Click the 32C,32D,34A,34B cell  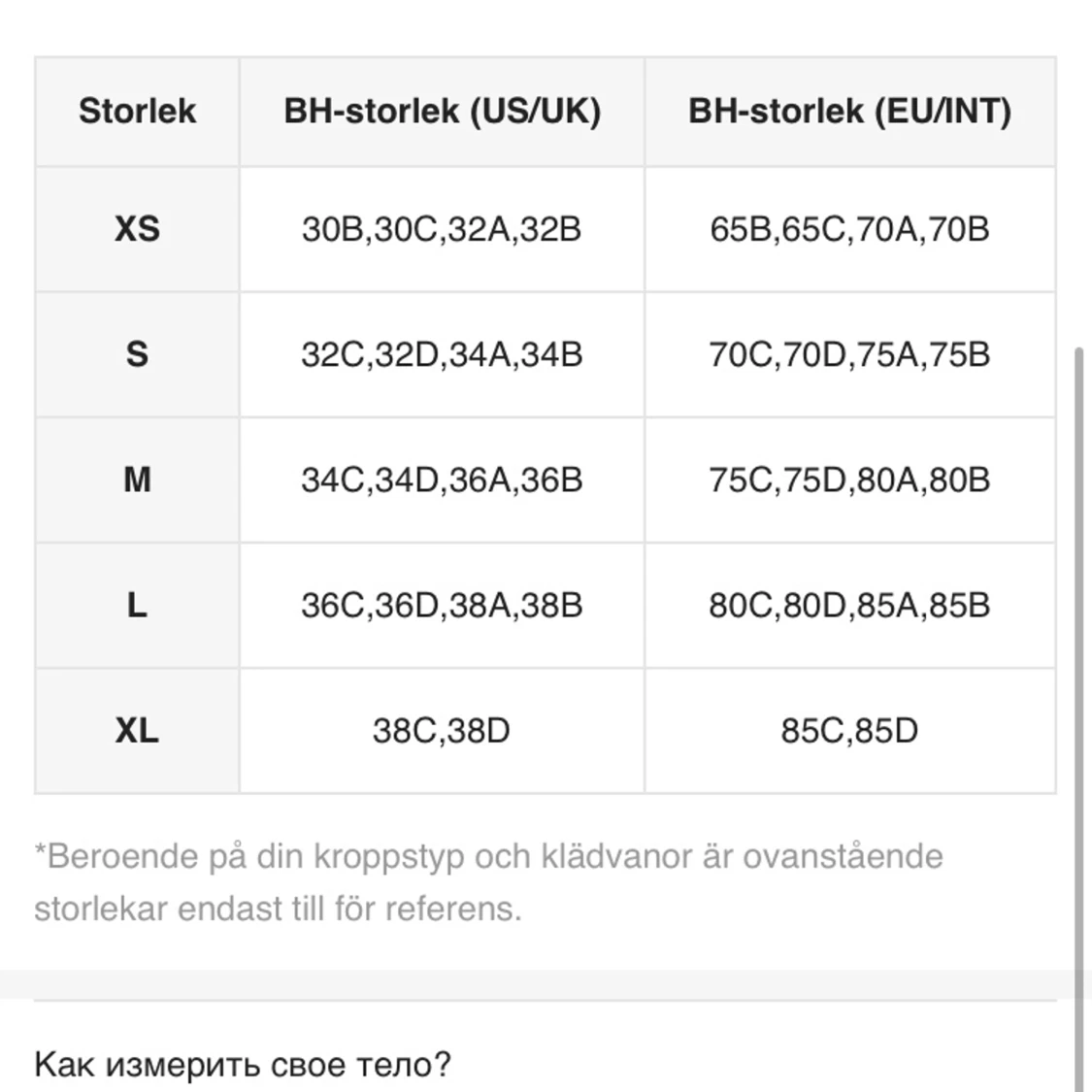[443, 354]
